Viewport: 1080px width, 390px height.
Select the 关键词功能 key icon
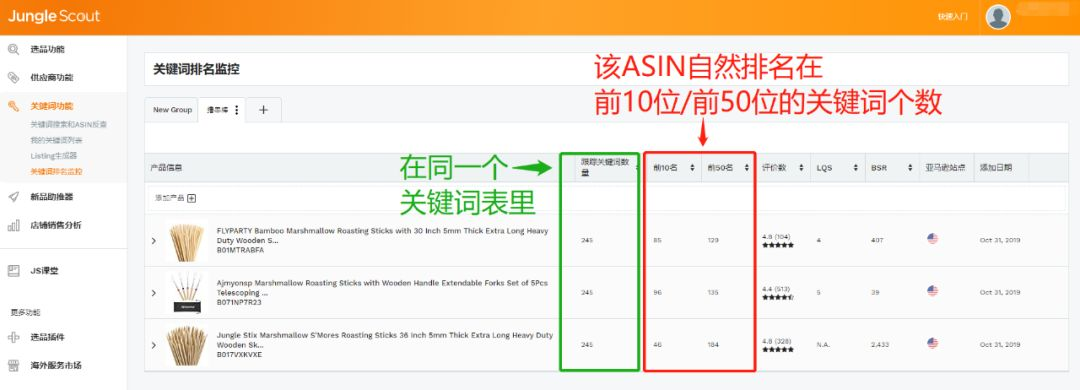pos(14,106)
